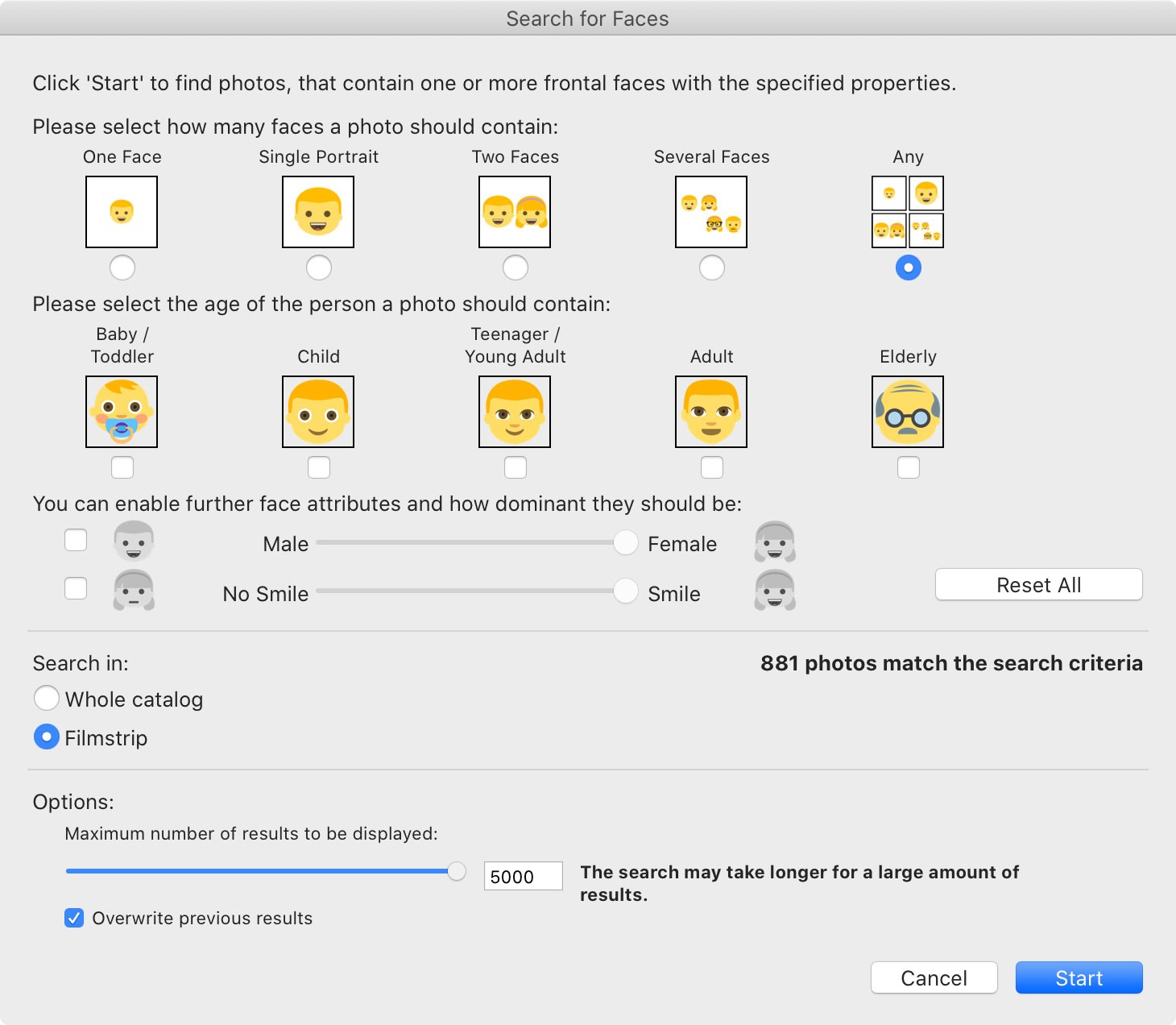This screenshot has height=1025, width=1176.
Task: Select the Several Faces radio button
Action: 711,268
